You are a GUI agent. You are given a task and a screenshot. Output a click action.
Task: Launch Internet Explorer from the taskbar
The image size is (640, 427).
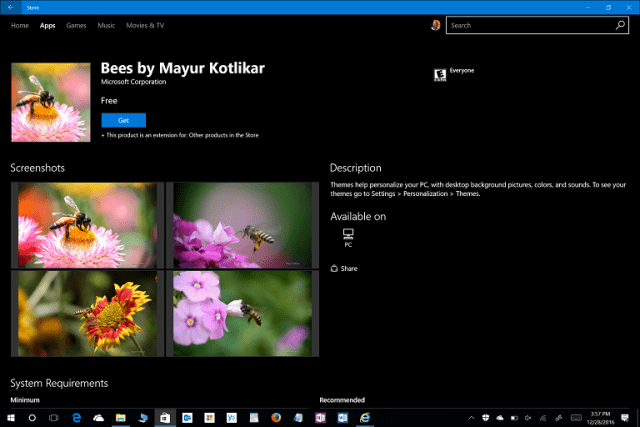point(365,418)
